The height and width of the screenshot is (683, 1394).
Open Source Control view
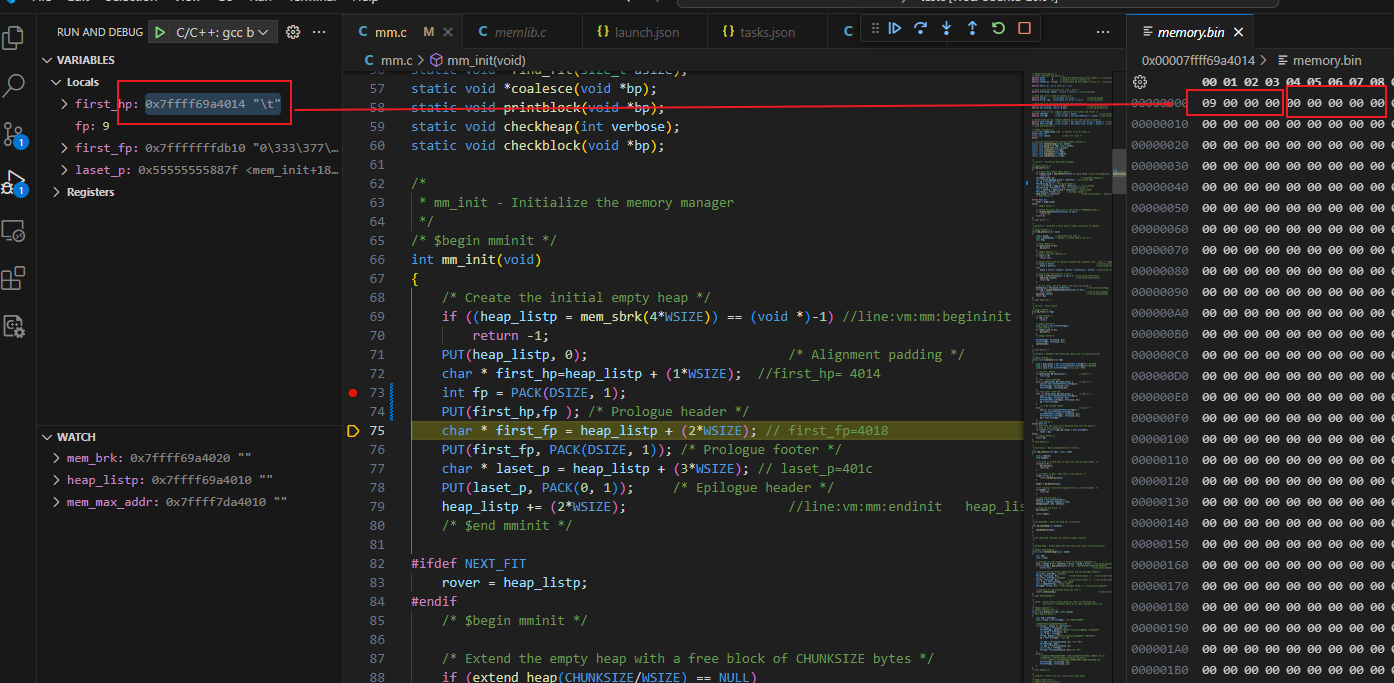[x=14, y=134]
